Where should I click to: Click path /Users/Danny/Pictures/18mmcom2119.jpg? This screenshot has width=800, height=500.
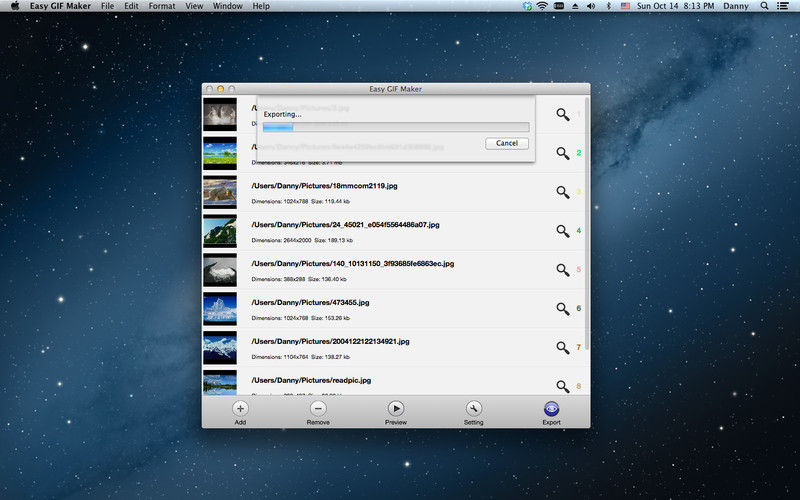coord(324,186)
